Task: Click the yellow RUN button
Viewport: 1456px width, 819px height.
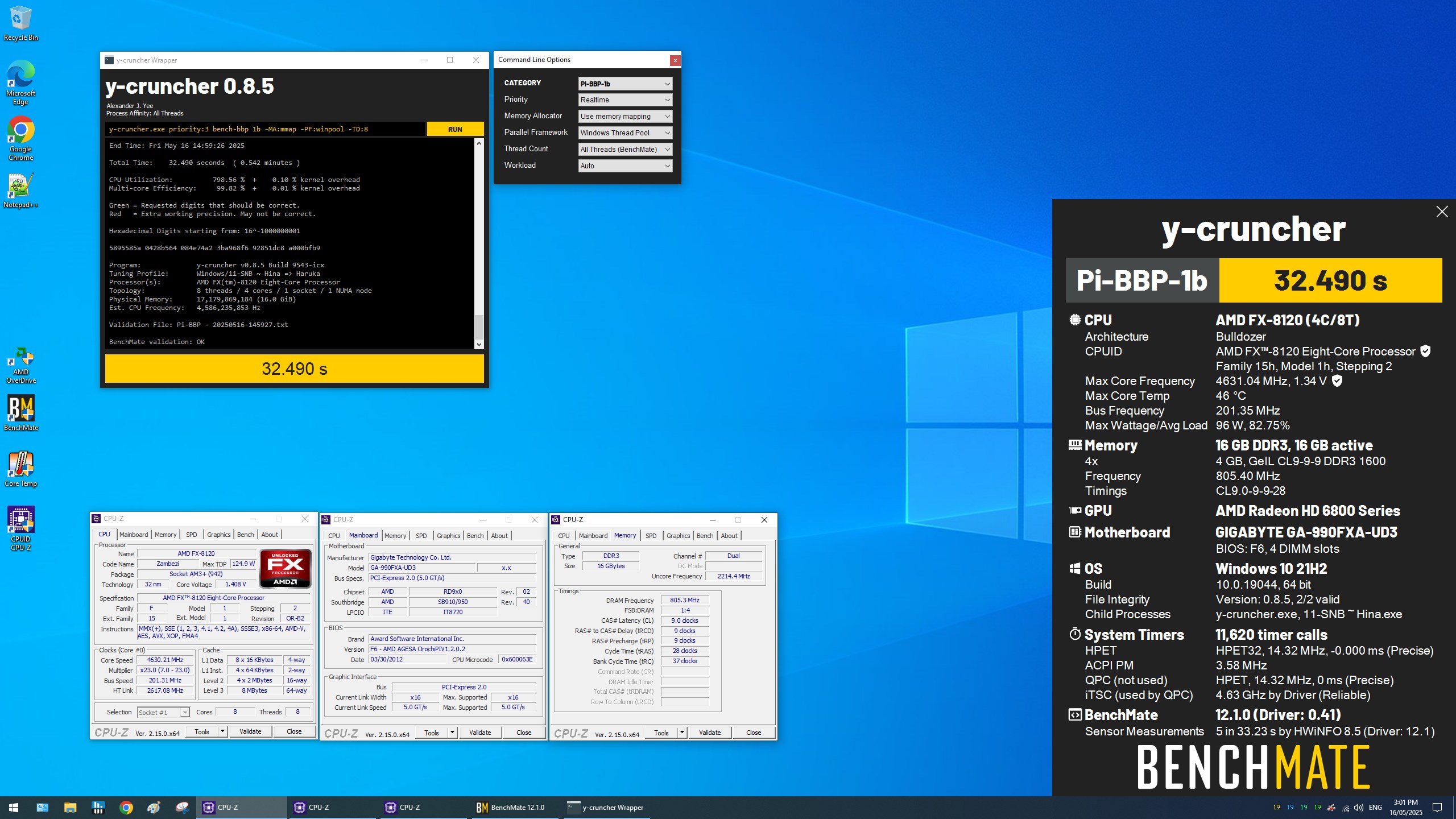Action: 455,129
